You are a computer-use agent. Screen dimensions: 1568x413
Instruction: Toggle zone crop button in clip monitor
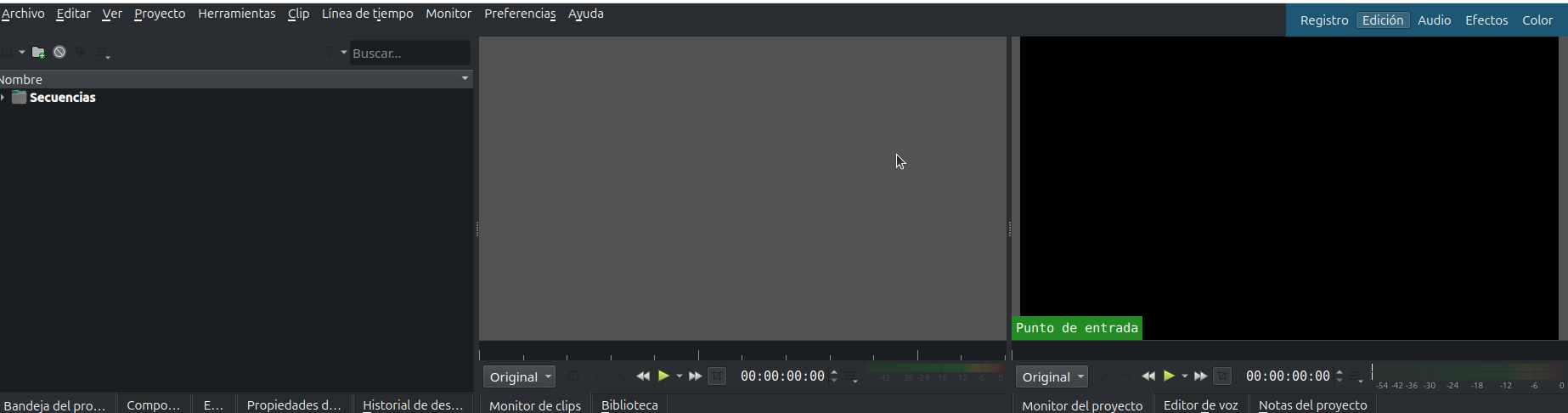click(x=717, y=376)
